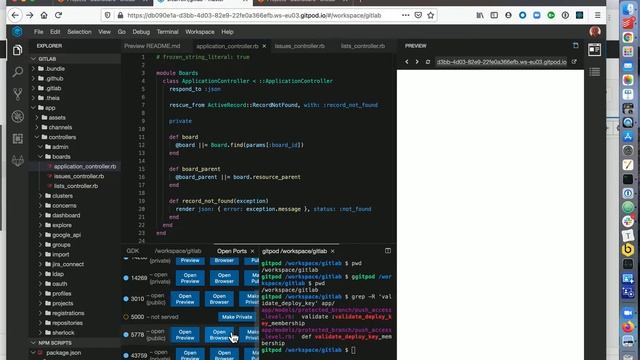Screen dimensions: 640x360
Task: Collapse the GITLAB root folder
Action: pos(33,59)
